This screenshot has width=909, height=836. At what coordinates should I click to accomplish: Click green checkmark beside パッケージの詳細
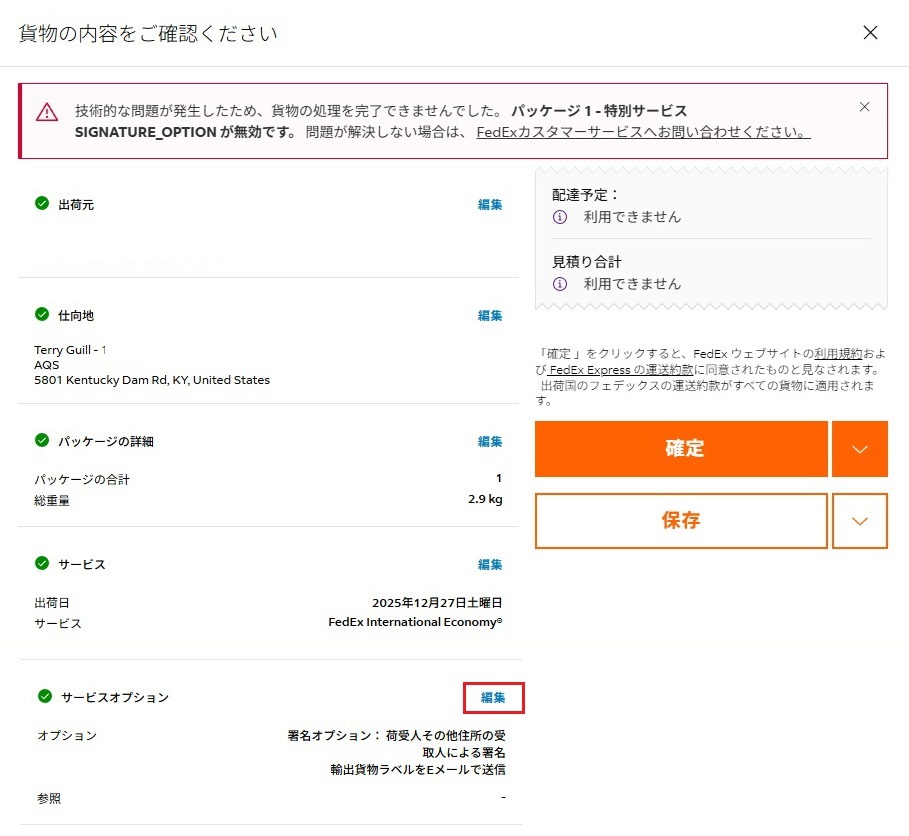(42, 440)
